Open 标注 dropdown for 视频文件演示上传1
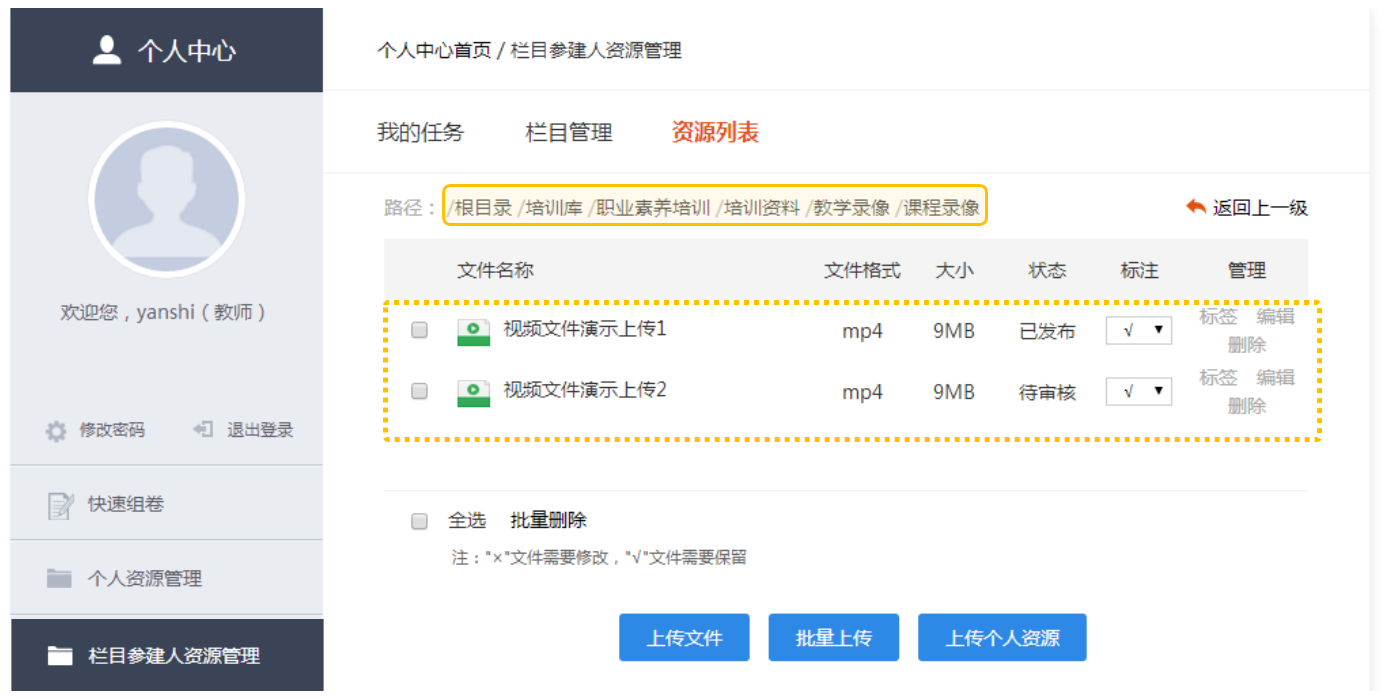 coord(1138,331)
